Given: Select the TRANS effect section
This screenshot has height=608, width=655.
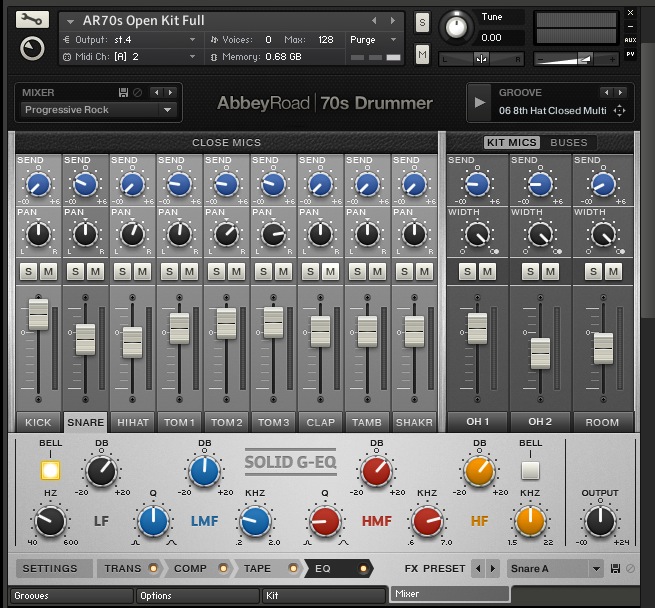Looking at the screenshot, I should (123, 568).
